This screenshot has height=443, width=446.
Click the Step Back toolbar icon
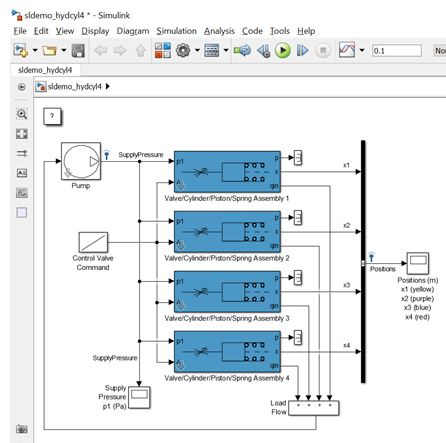264,51
